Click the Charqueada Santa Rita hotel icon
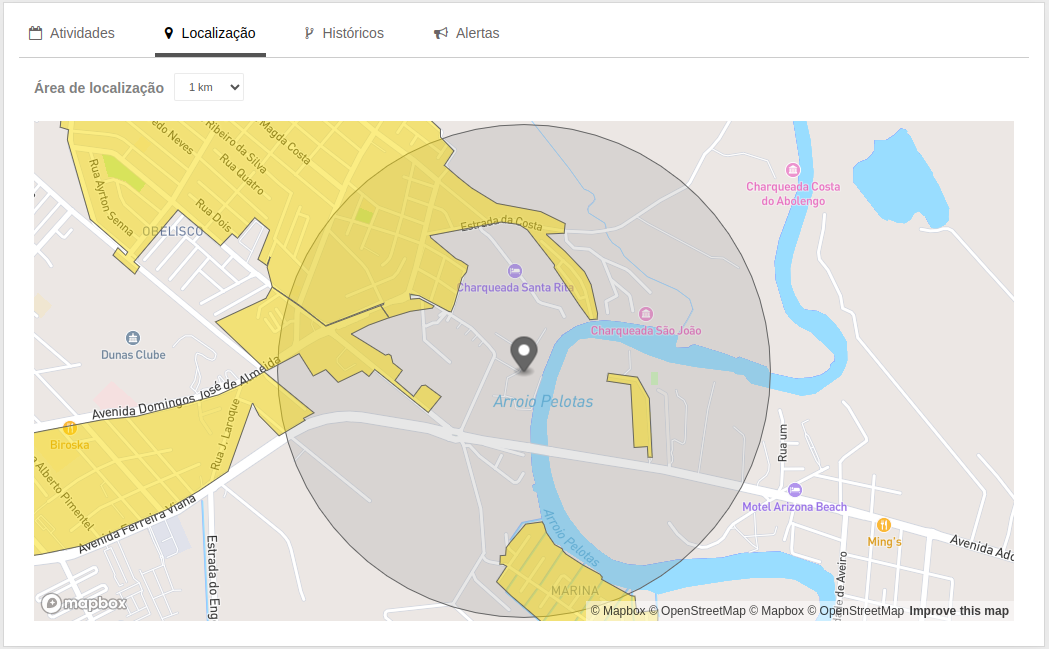This screenshot has height=649, width=1049. pyautogui.click(x=515, y=271)
